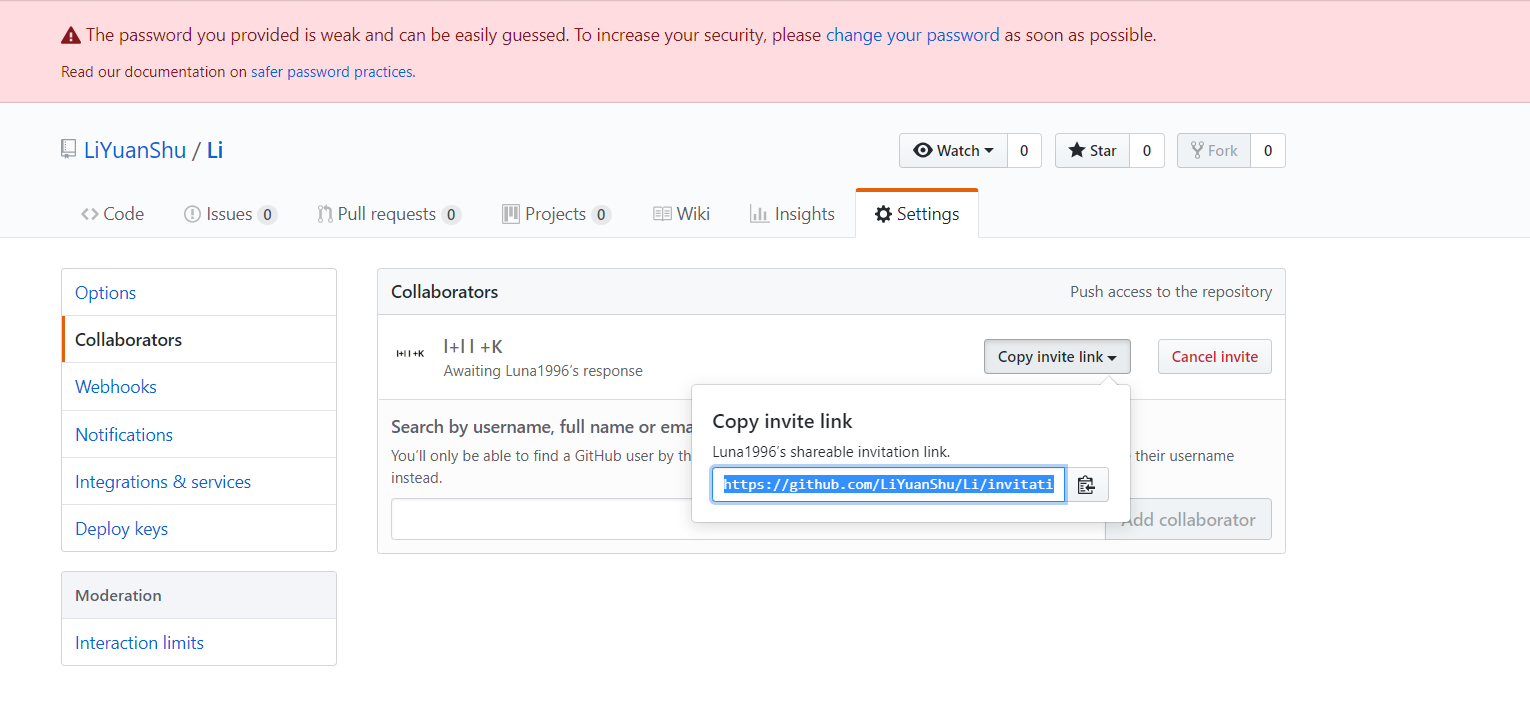Open the Watch dropdown
Screen dimensions: 1530x712
click(954, 151)
